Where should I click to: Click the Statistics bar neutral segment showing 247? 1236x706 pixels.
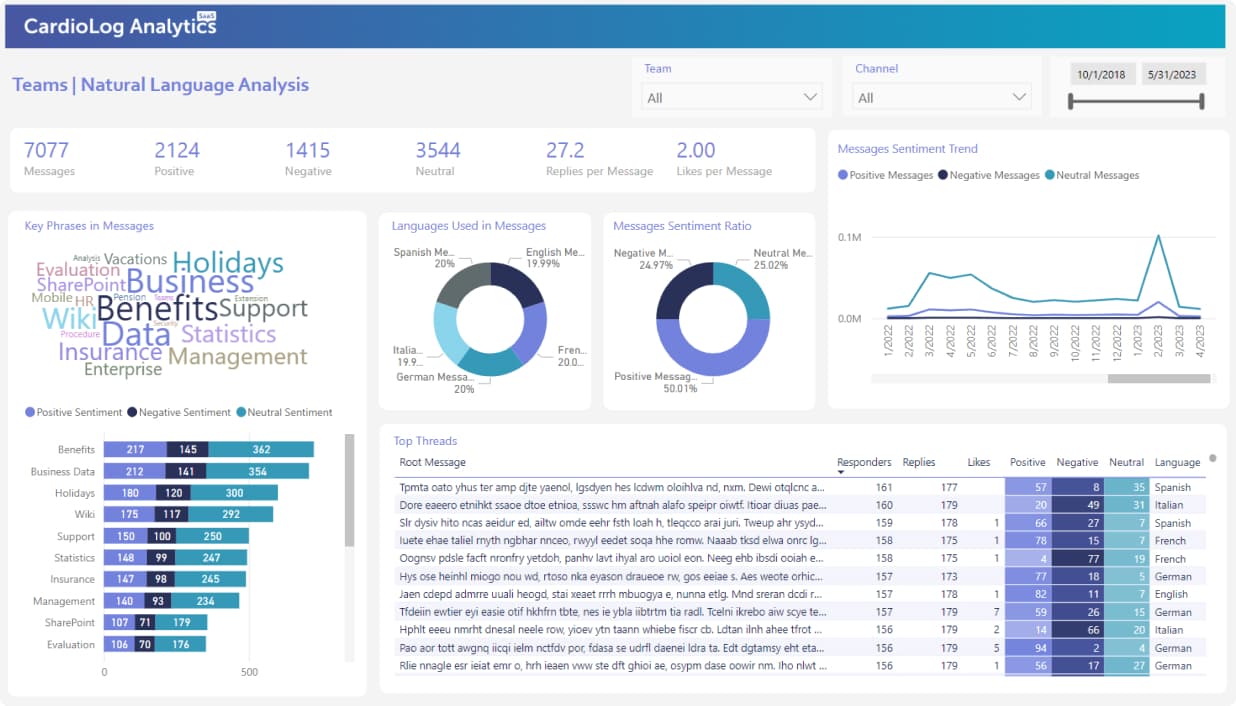pos(212,558)
